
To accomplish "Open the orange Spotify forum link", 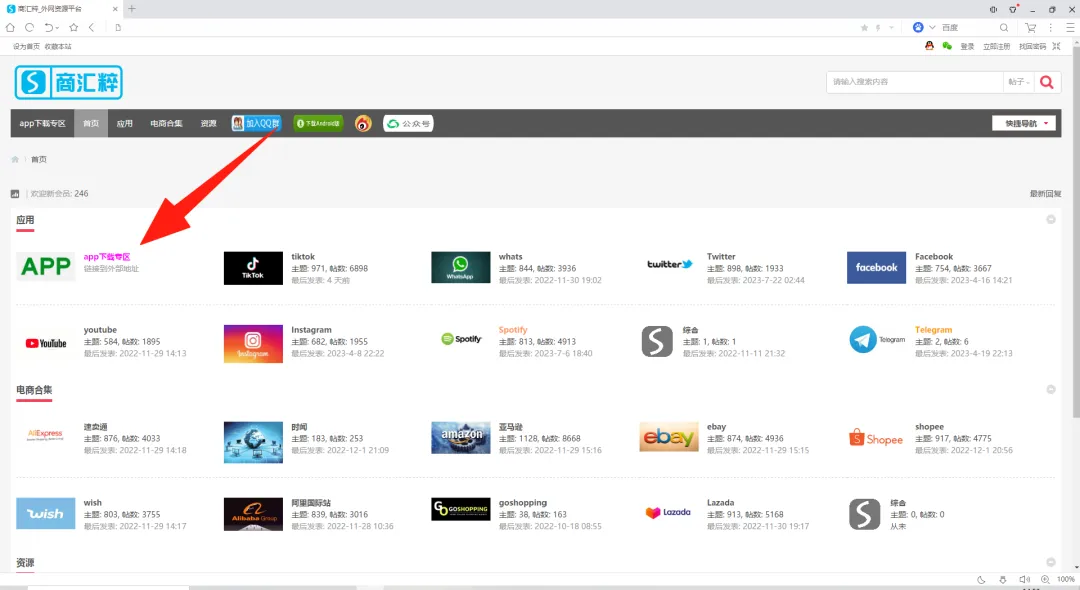I will (513, 330).
